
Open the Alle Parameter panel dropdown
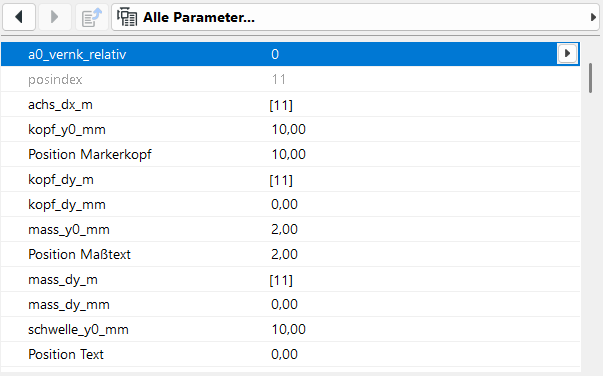(x=355, y=17)
